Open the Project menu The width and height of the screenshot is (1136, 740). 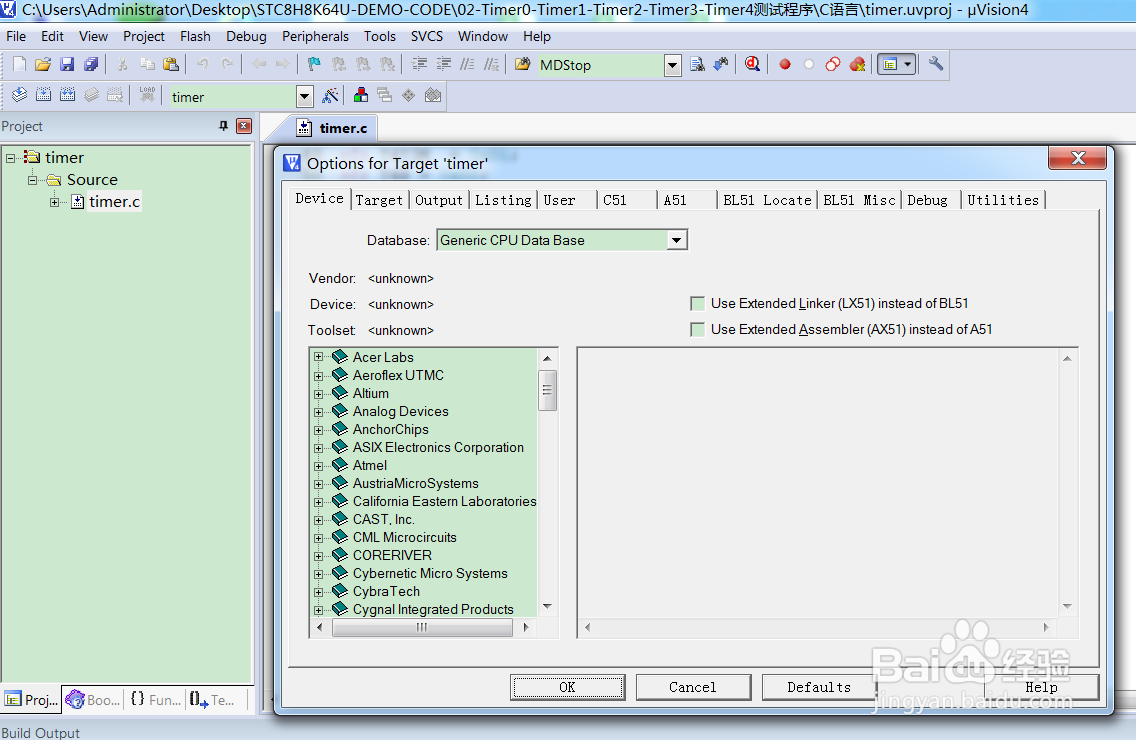tap(143, 36)
